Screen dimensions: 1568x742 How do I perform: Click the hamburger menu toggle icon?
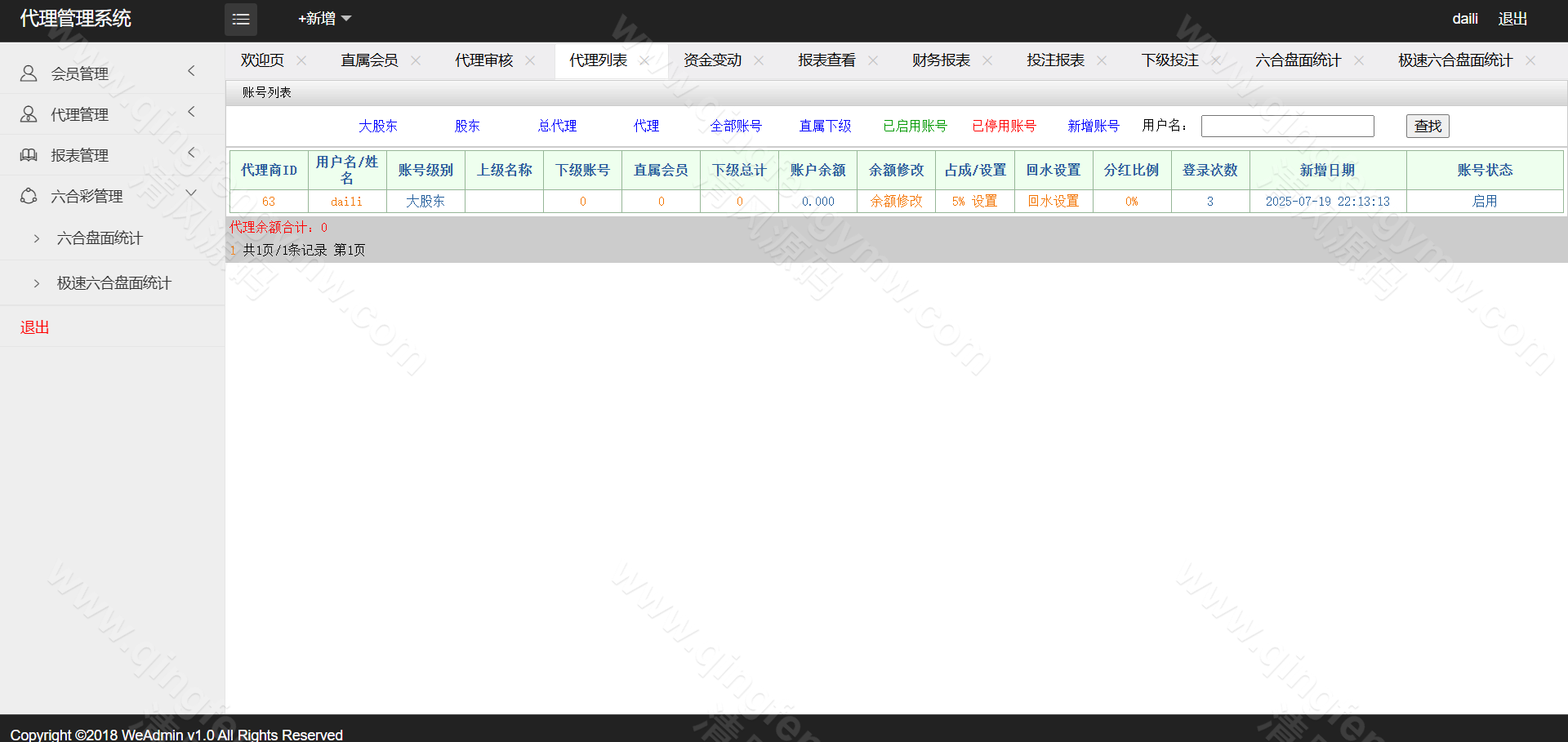click(241, 19)
